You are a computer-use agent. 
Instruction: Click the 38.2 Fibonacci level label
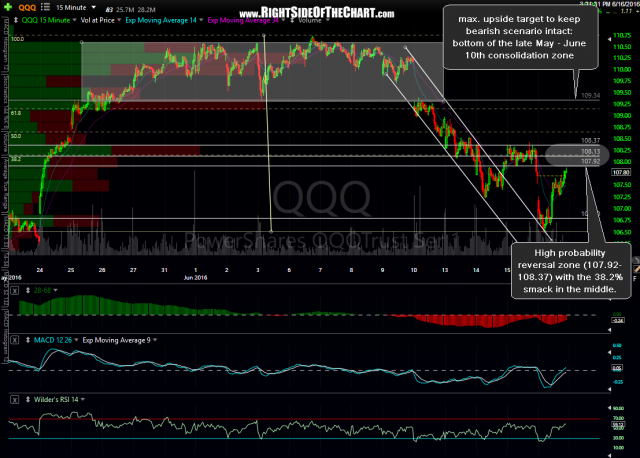coord(16,159)
